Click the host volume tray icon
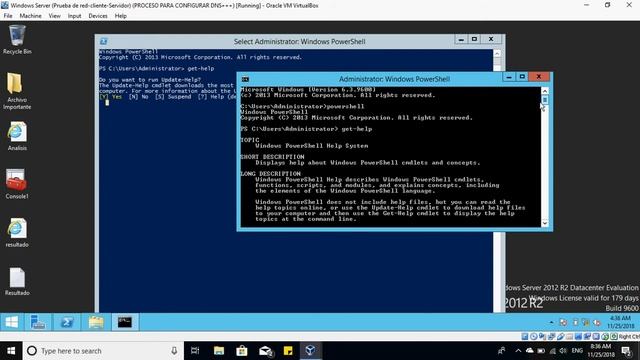This screenshot has width=640, height=360. 563,351
